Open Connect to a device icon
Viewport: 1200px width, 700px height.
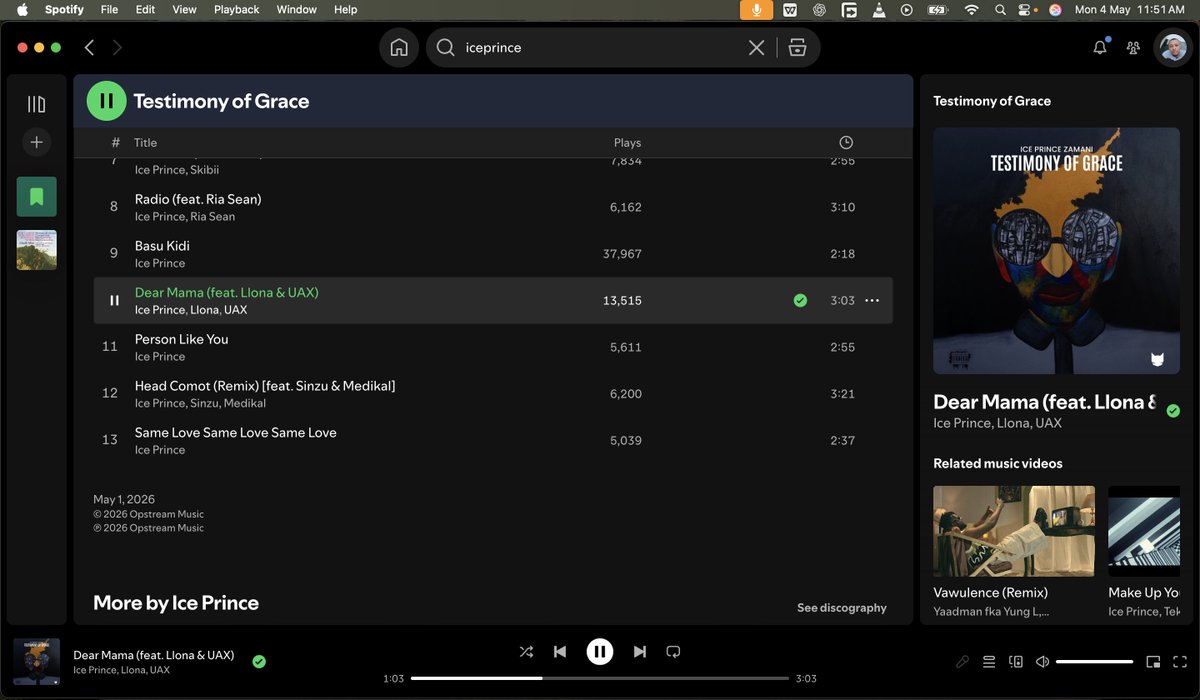pyautogui.click(x=1016, y=662)
